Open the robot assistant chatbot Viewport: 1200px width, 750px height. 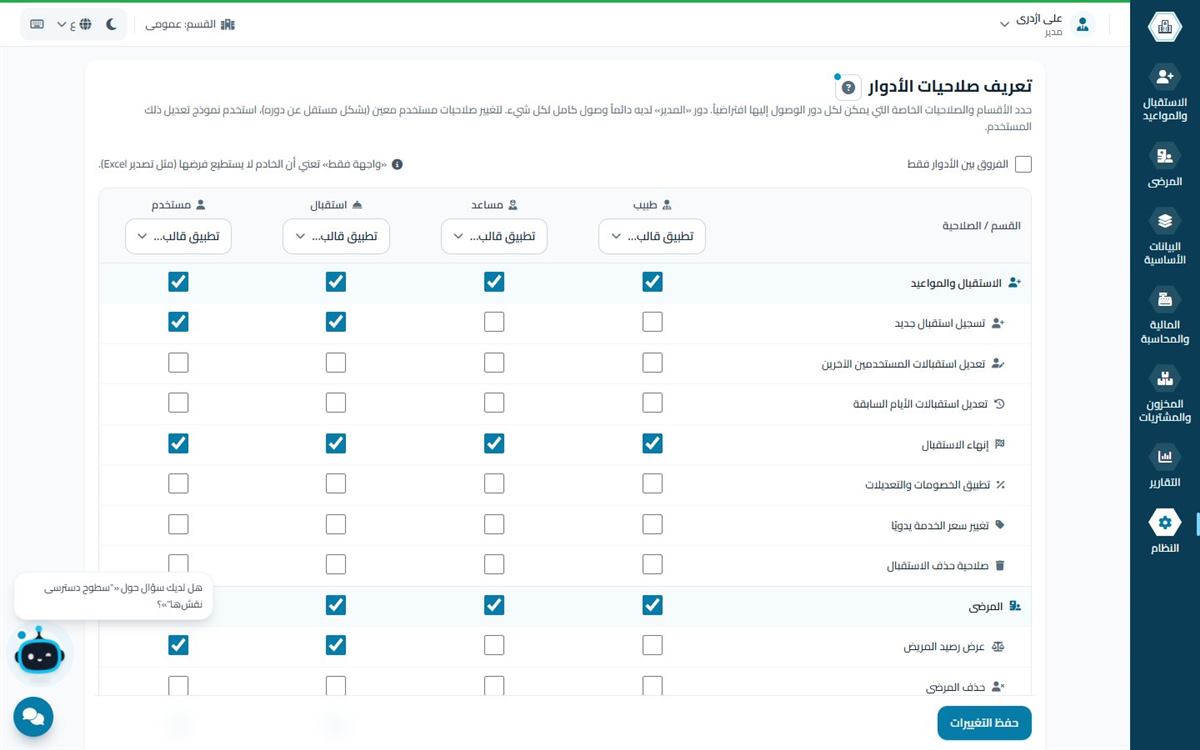pos(39,653)
